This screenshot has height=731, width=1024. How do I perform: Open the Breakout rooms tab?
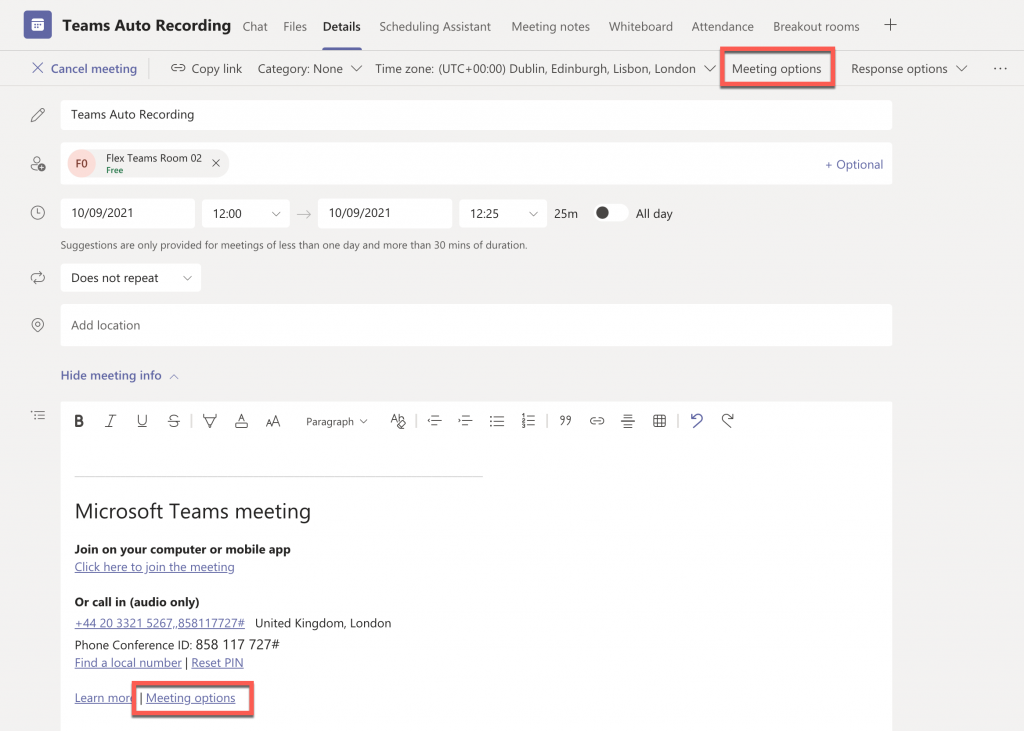coord(816,27)
